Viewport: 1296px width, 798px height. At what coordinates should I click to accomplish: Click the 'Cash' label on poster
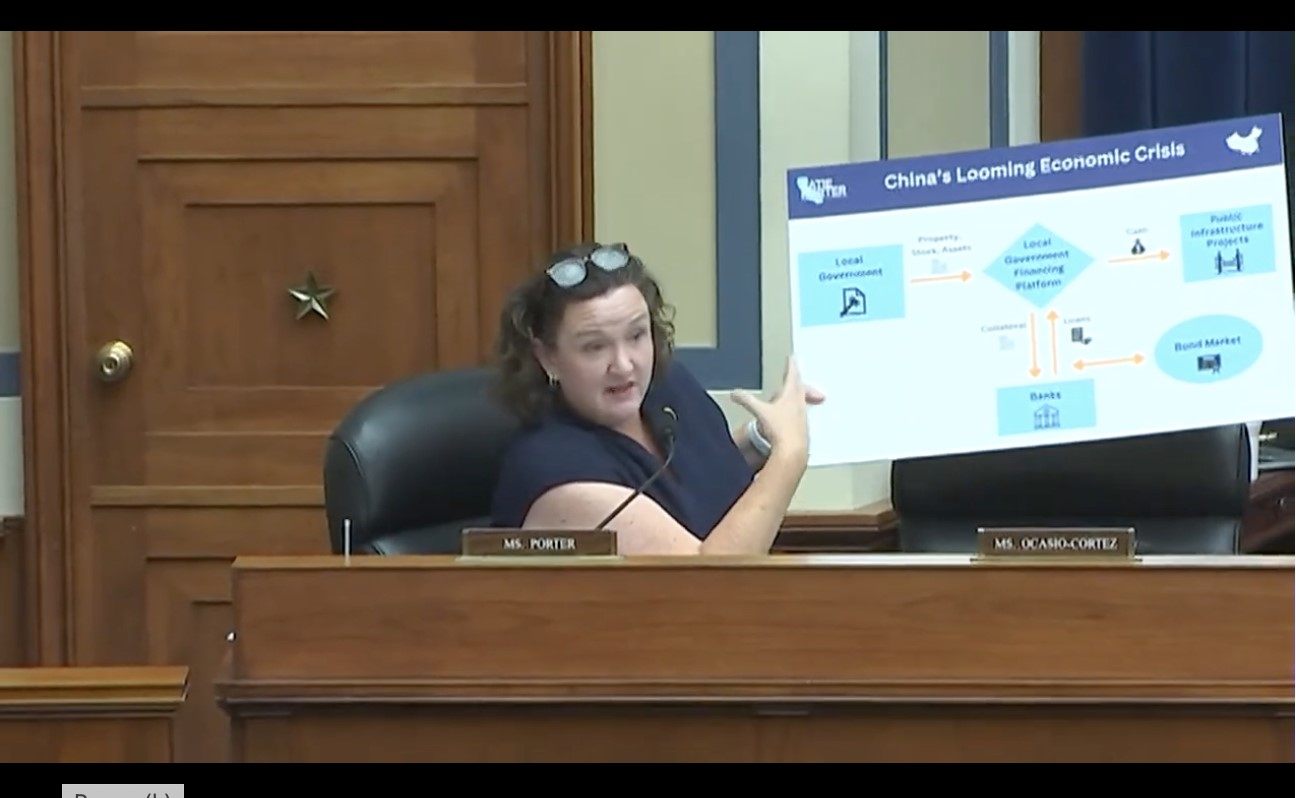[1137, 231]
